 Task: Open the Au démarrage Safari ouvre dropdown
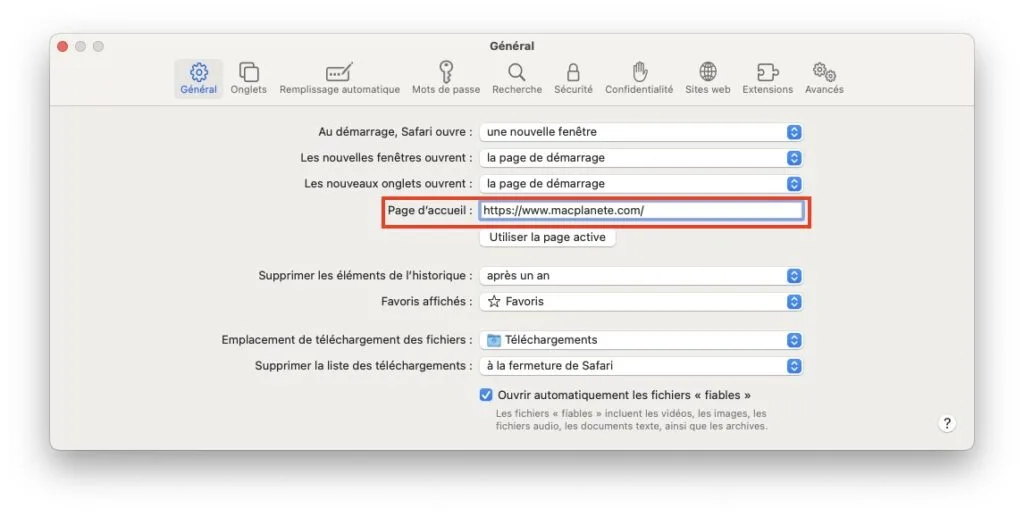coord(641,132)
